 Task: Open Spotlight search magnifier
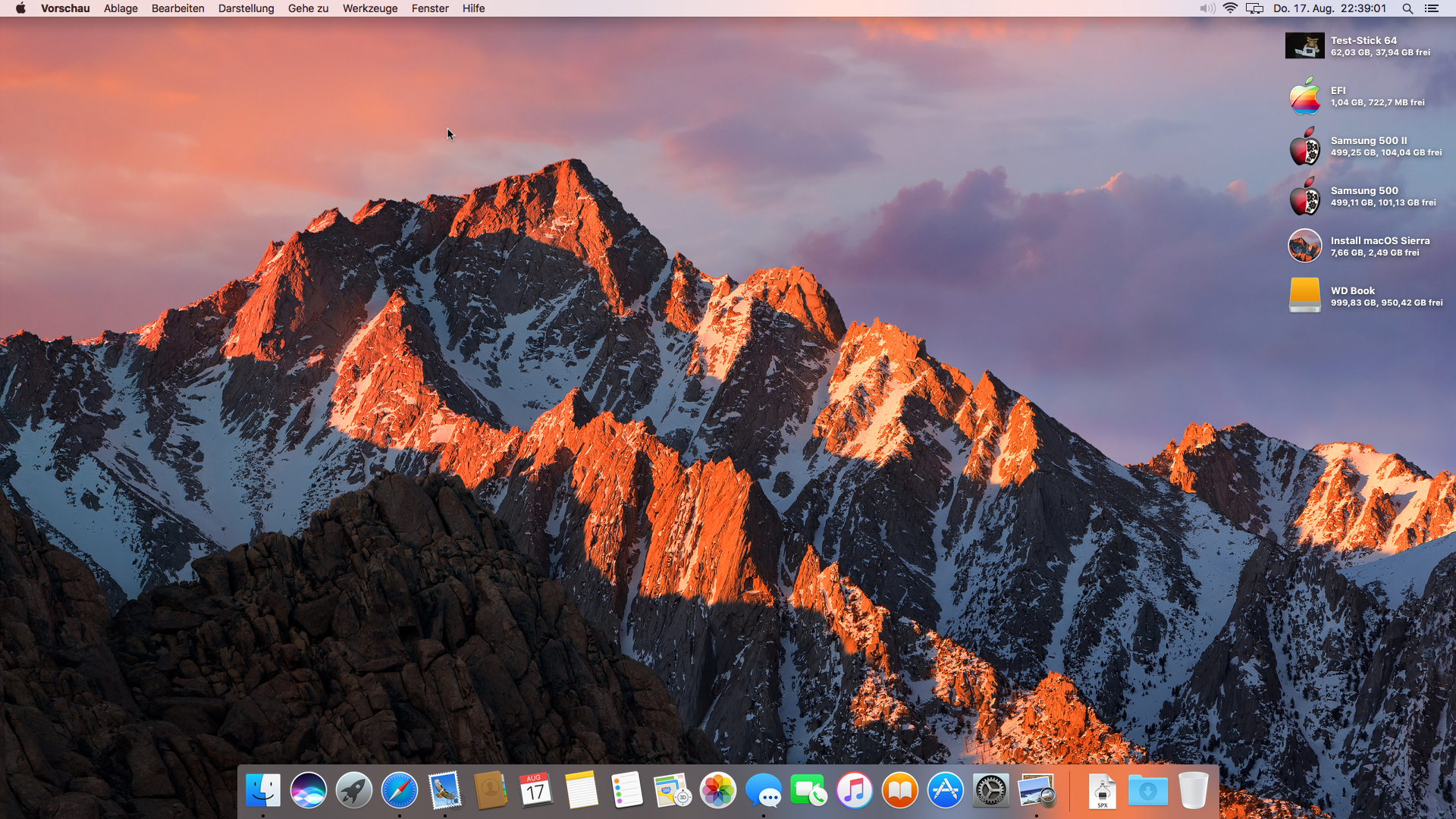1407,8
